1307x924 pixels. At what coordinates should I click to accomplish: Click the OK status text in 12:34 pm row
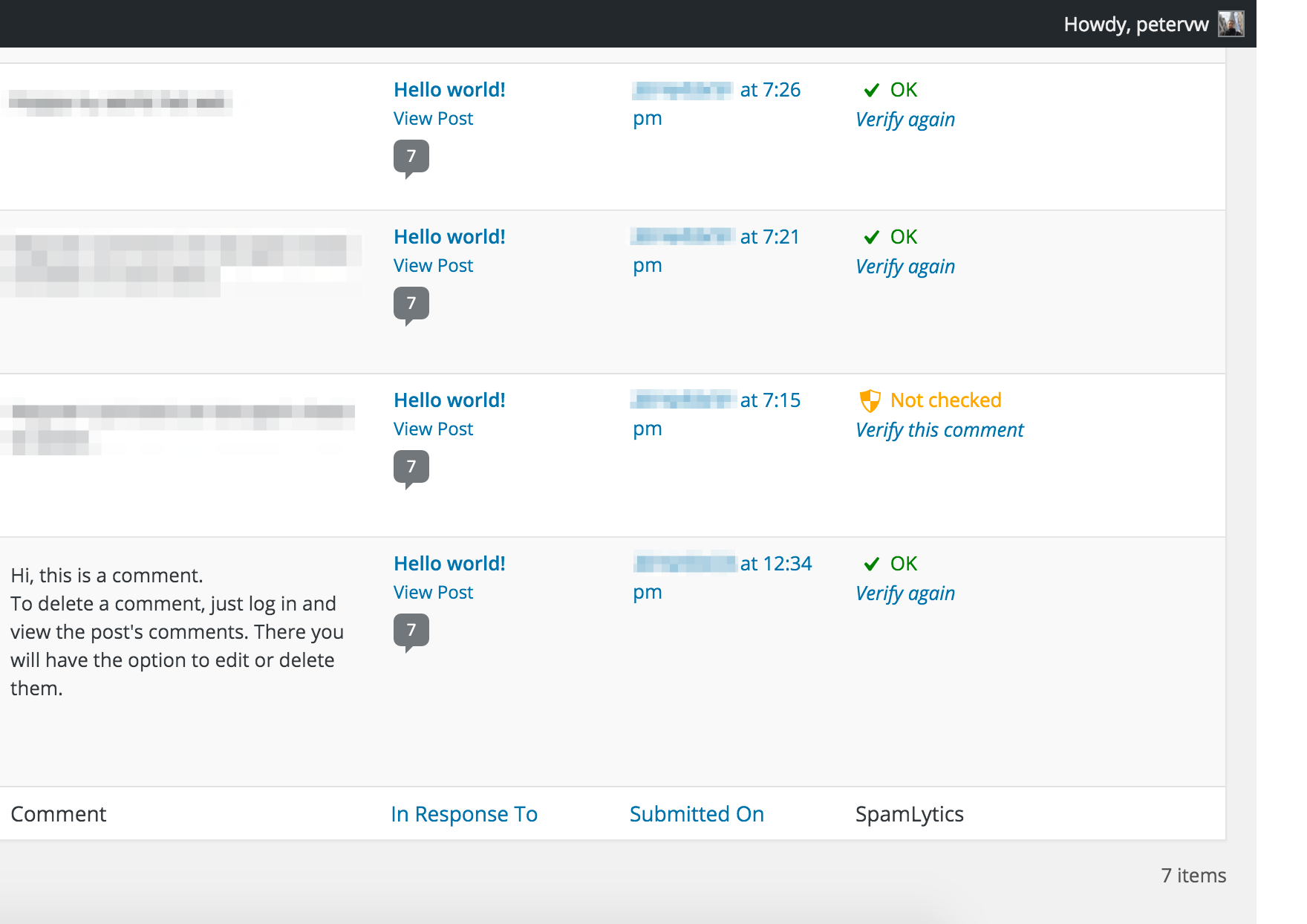tap(904, 564)
